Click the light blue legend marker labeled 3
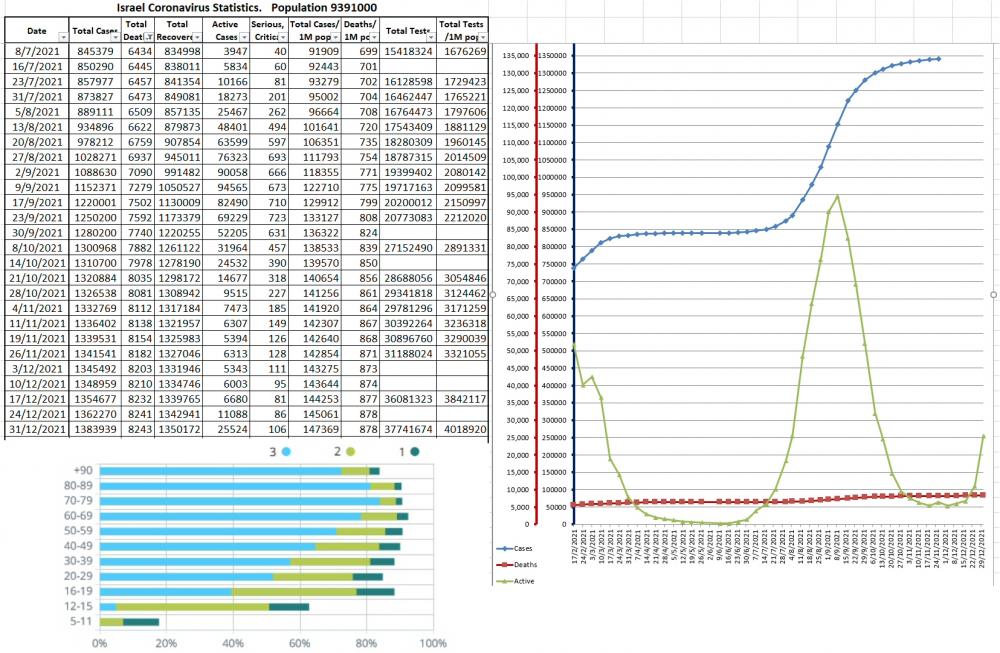The width and height of the screenshot is (1000, 653). click(286, 451)
